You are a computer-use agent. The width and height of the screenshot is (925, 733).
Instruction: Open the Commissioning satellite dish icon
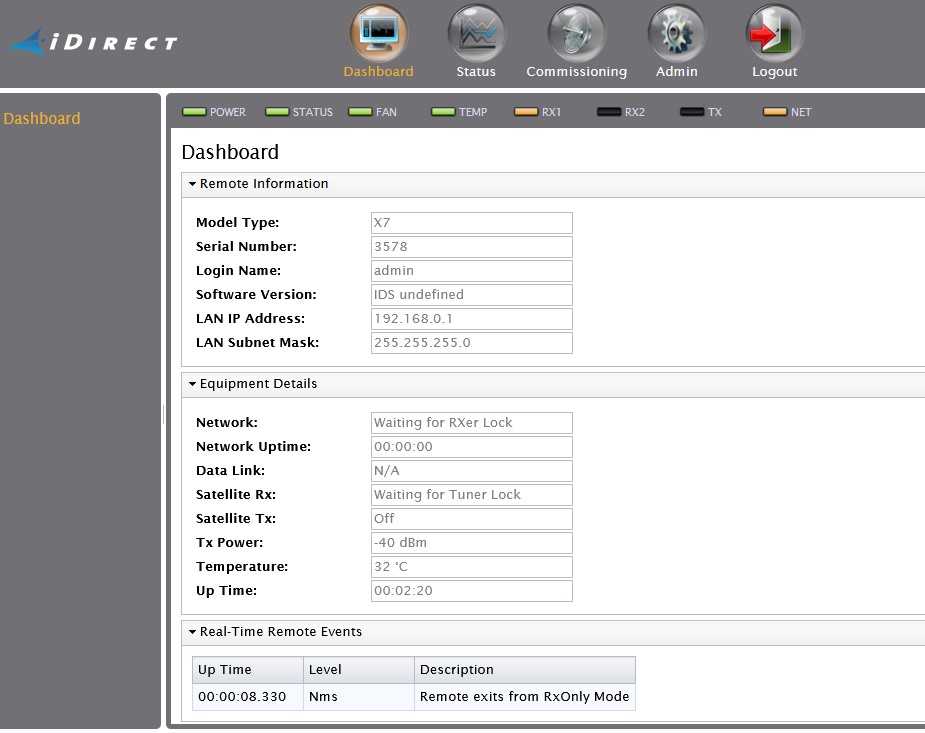click(576, 34)
